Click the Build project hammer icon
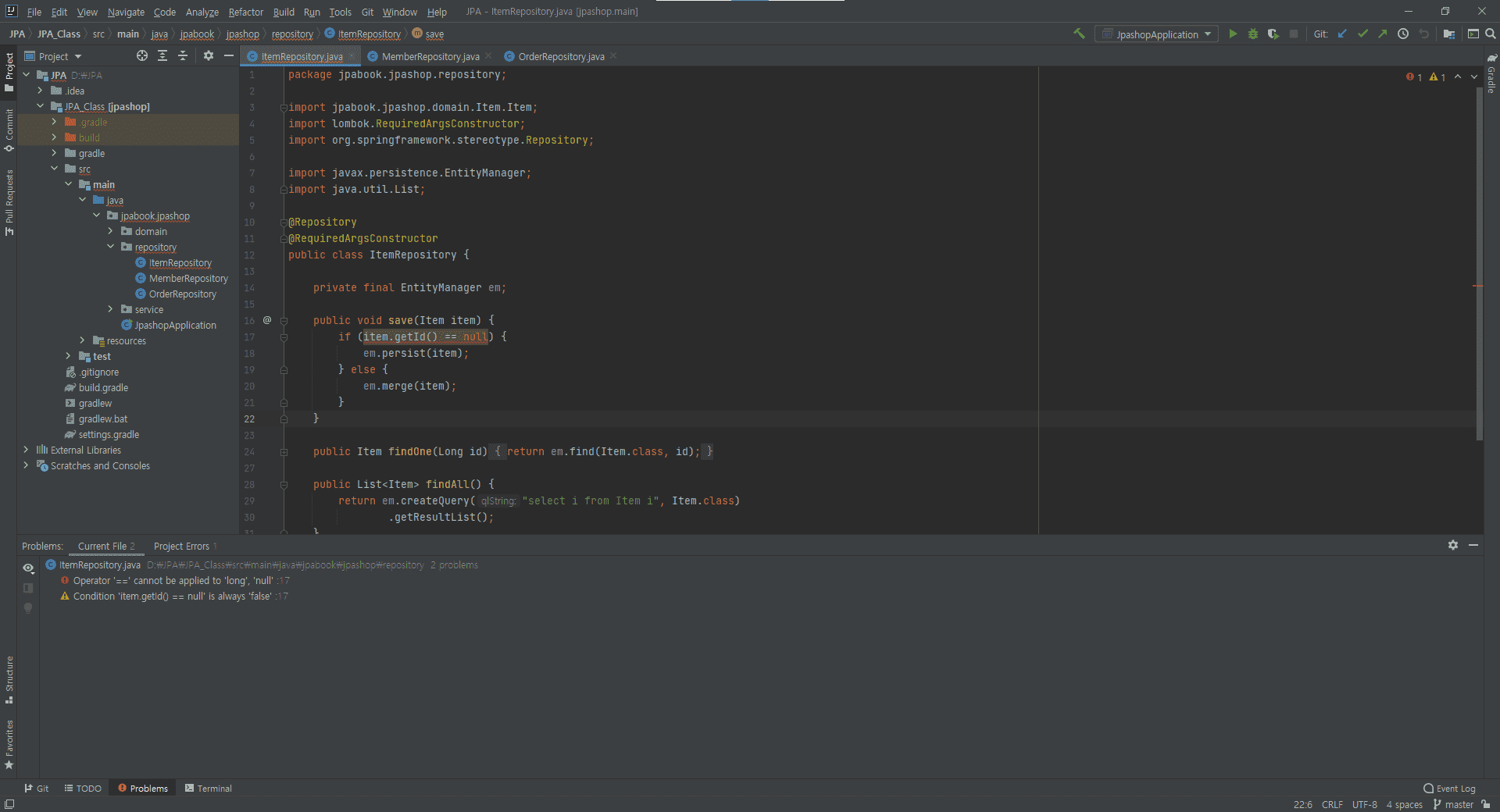Image resolution: width=1500 pixels, height=812 pixels. click(1080, 34)
